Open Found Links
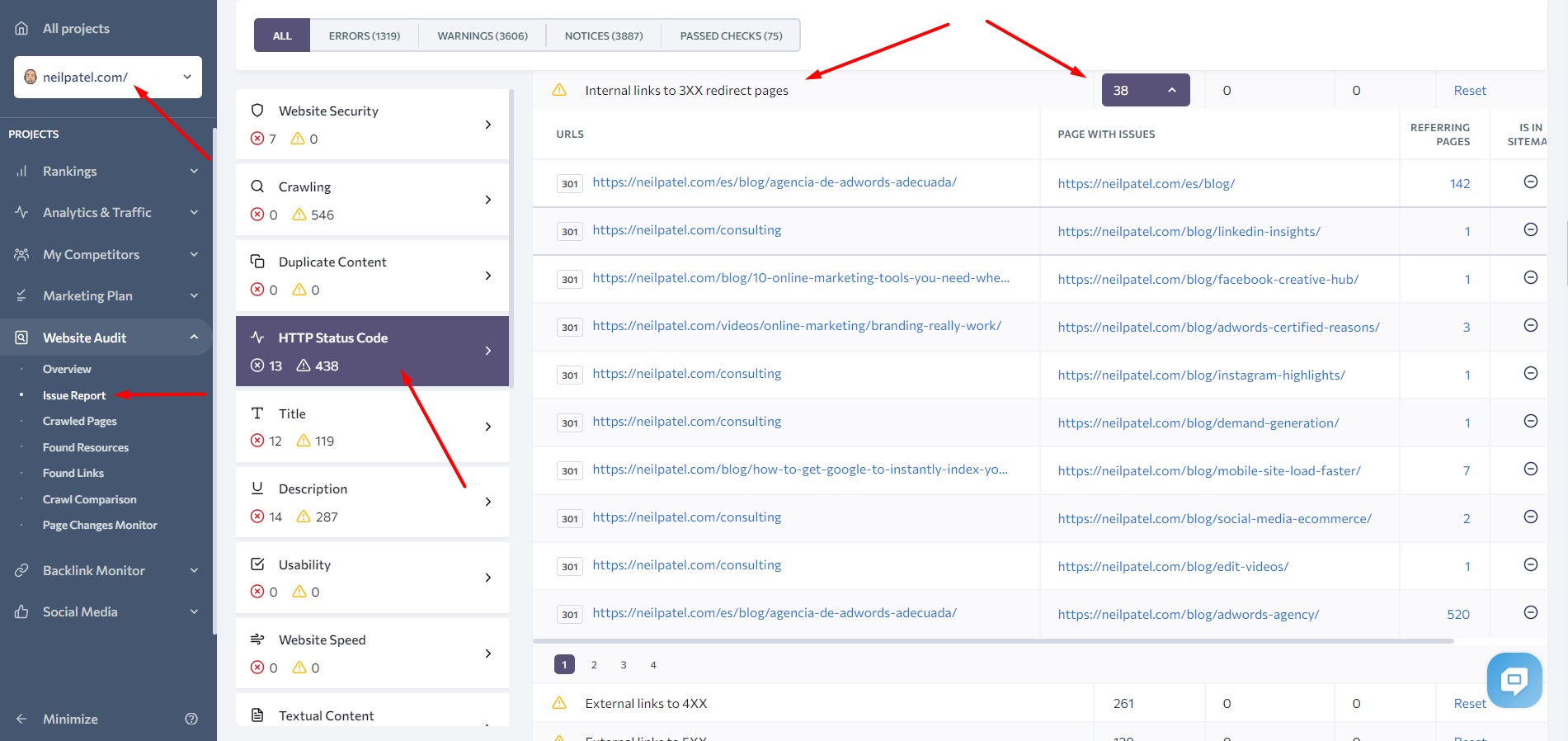Image resolution: width=1568 pixels, height=741 pixels. point(73,473)
